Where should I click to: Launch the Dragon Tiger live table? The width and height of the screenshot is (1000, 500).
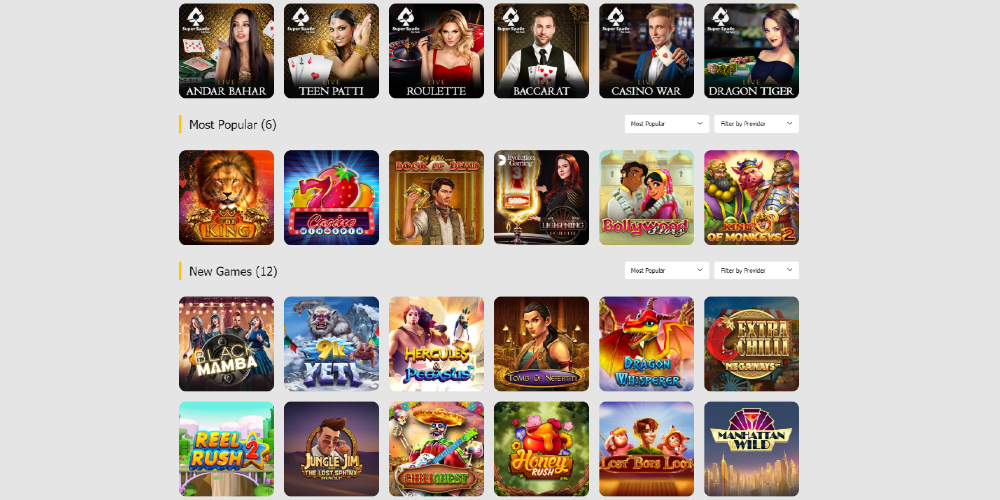pos(751,51)
